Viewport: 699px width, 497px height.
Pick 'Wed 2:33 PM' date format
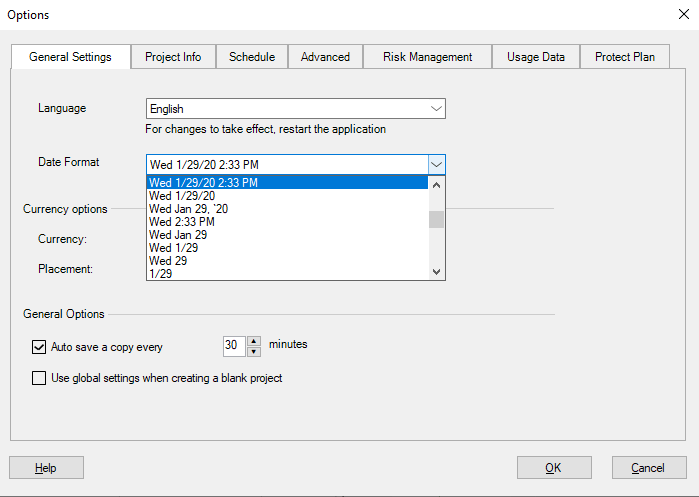point(182,222)
